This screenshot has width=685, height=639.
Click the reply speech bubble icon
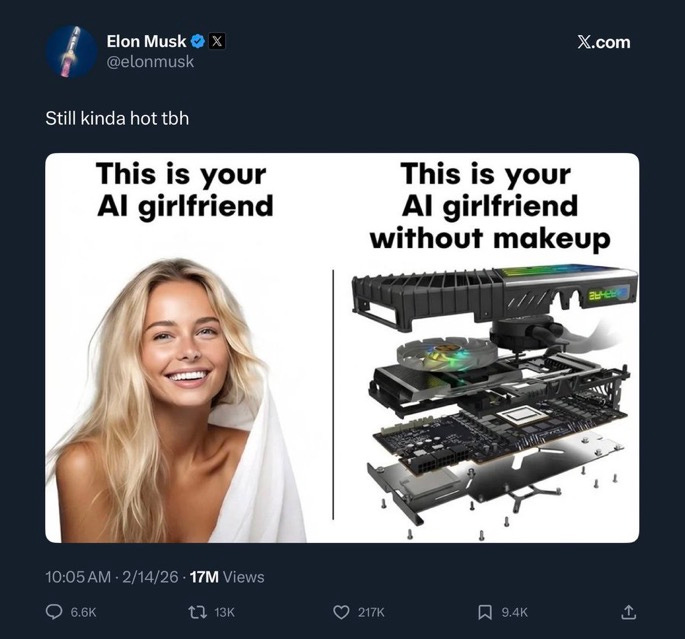click(54, 612)
